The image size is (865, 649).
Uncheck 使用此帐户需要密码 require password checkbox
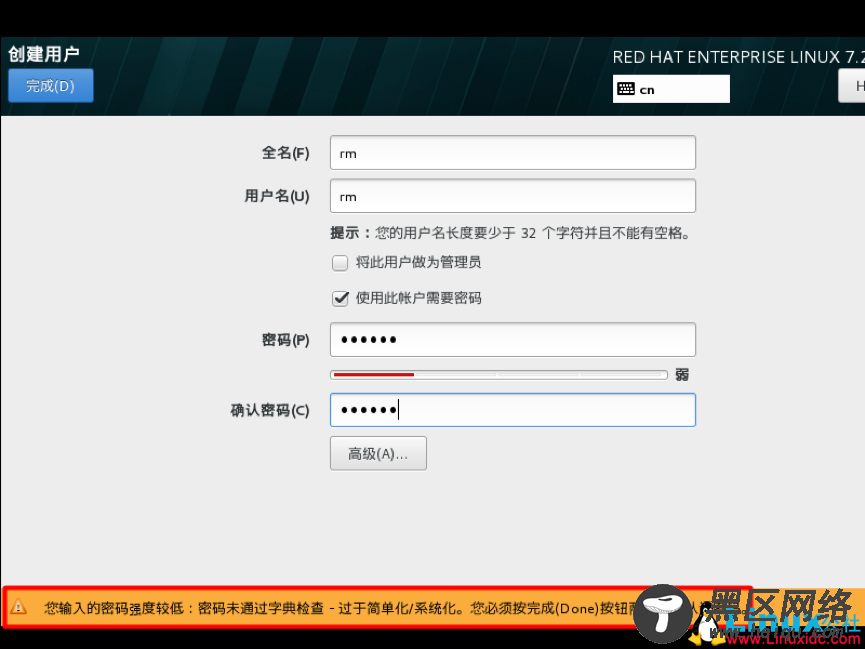pyautogui.click(x=340, y=299)
